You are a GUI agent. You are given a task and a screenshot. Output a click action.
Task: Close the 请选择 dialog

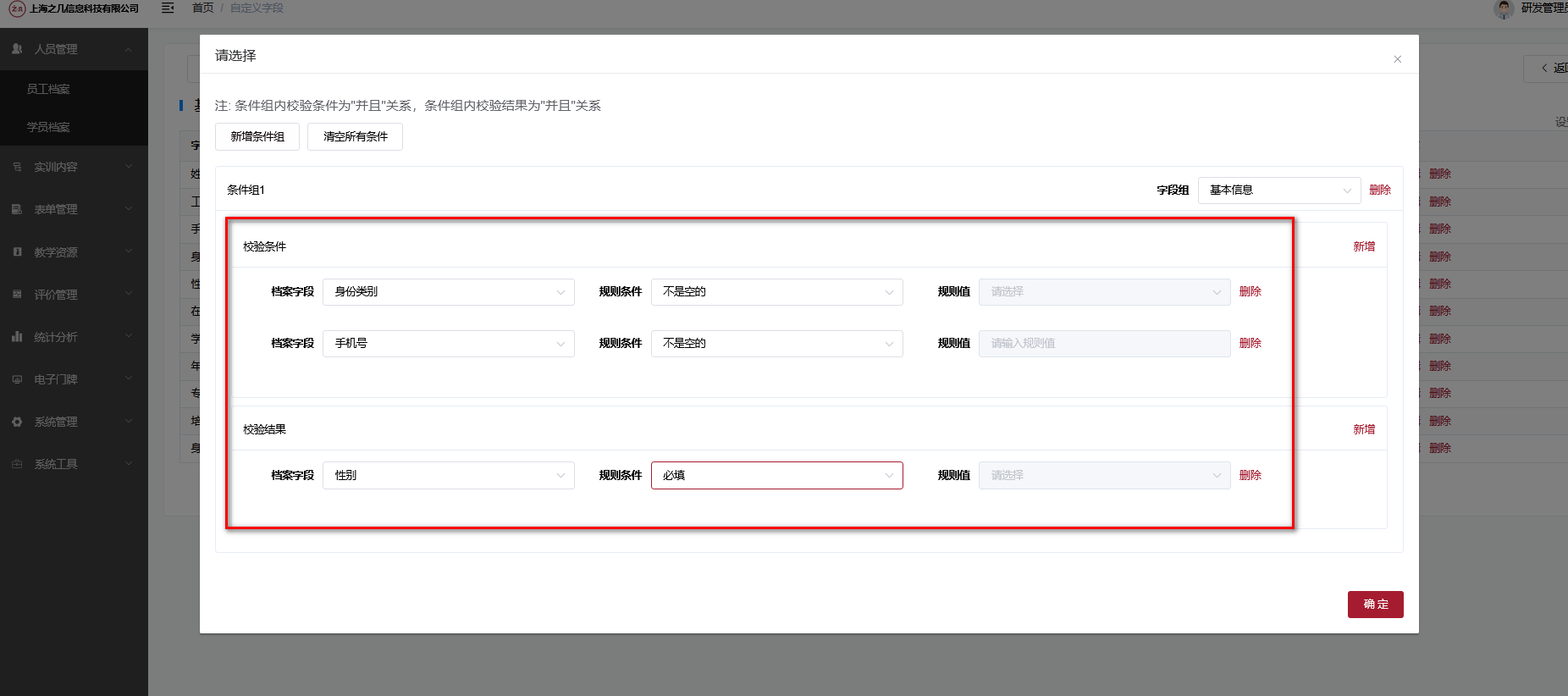pyautogui.click(x=1397, y=59)
